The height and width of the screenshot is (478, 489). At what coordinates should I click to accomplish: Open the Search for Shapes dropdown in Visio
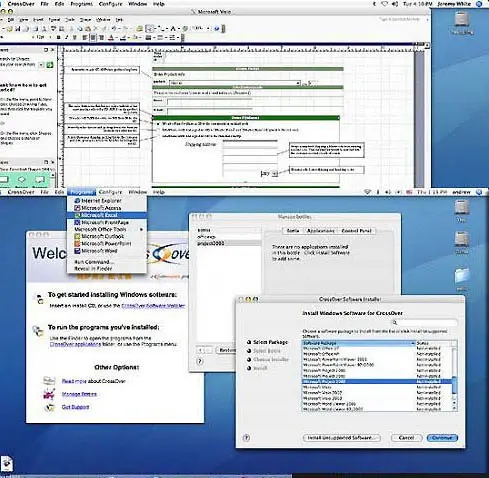tap(41, 65)
